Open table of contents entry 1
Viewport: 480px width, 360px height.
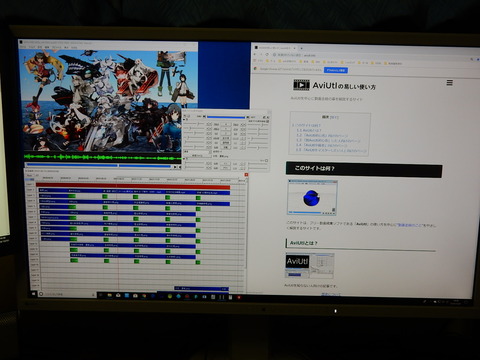pyautogui.click(x=307, y=125)
